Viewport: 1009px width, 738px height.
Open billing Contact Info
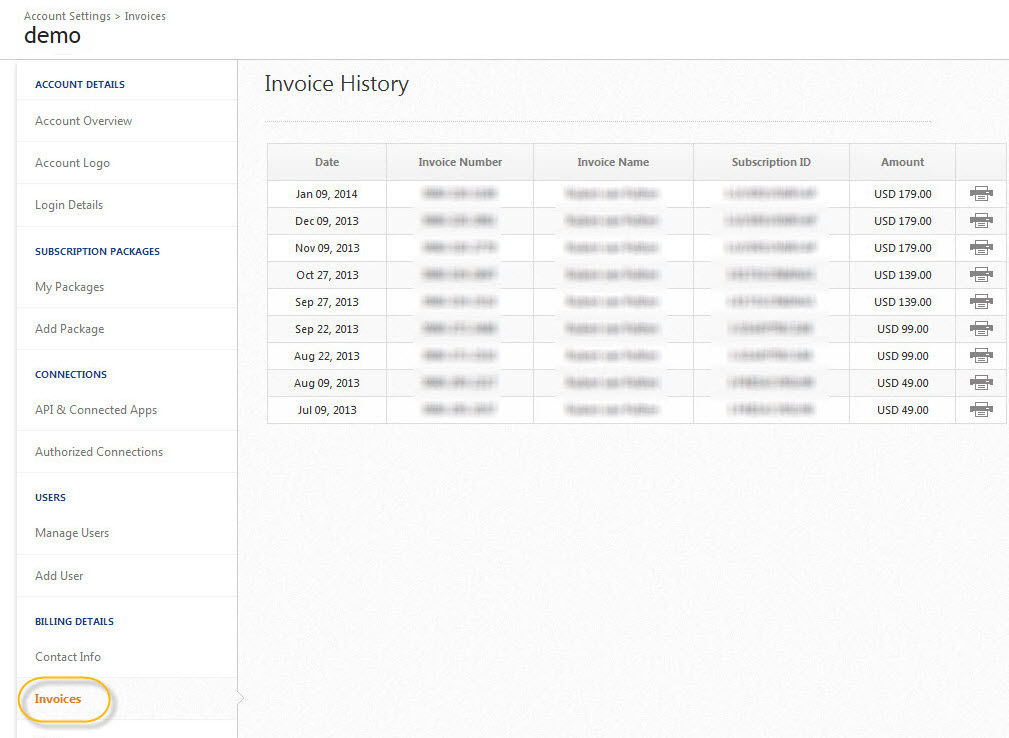(68, 657)
